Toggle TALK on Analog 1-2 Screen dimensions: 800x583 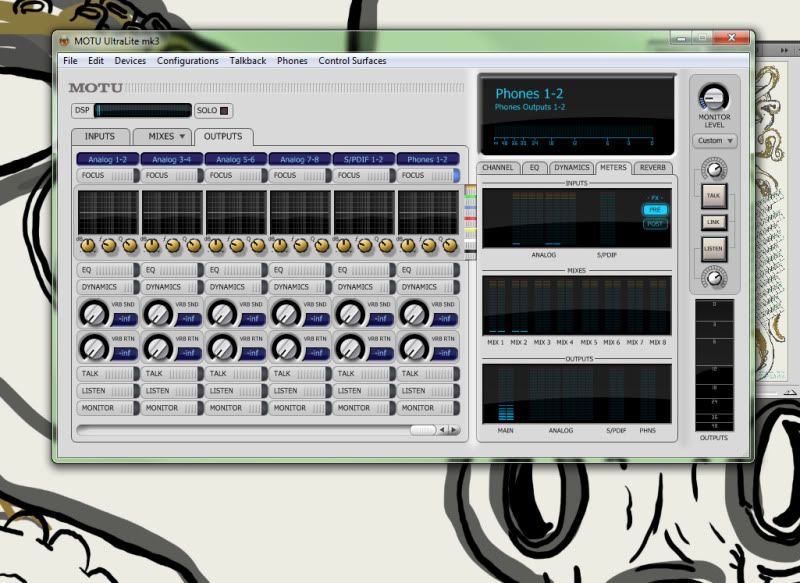coord(108,374)
